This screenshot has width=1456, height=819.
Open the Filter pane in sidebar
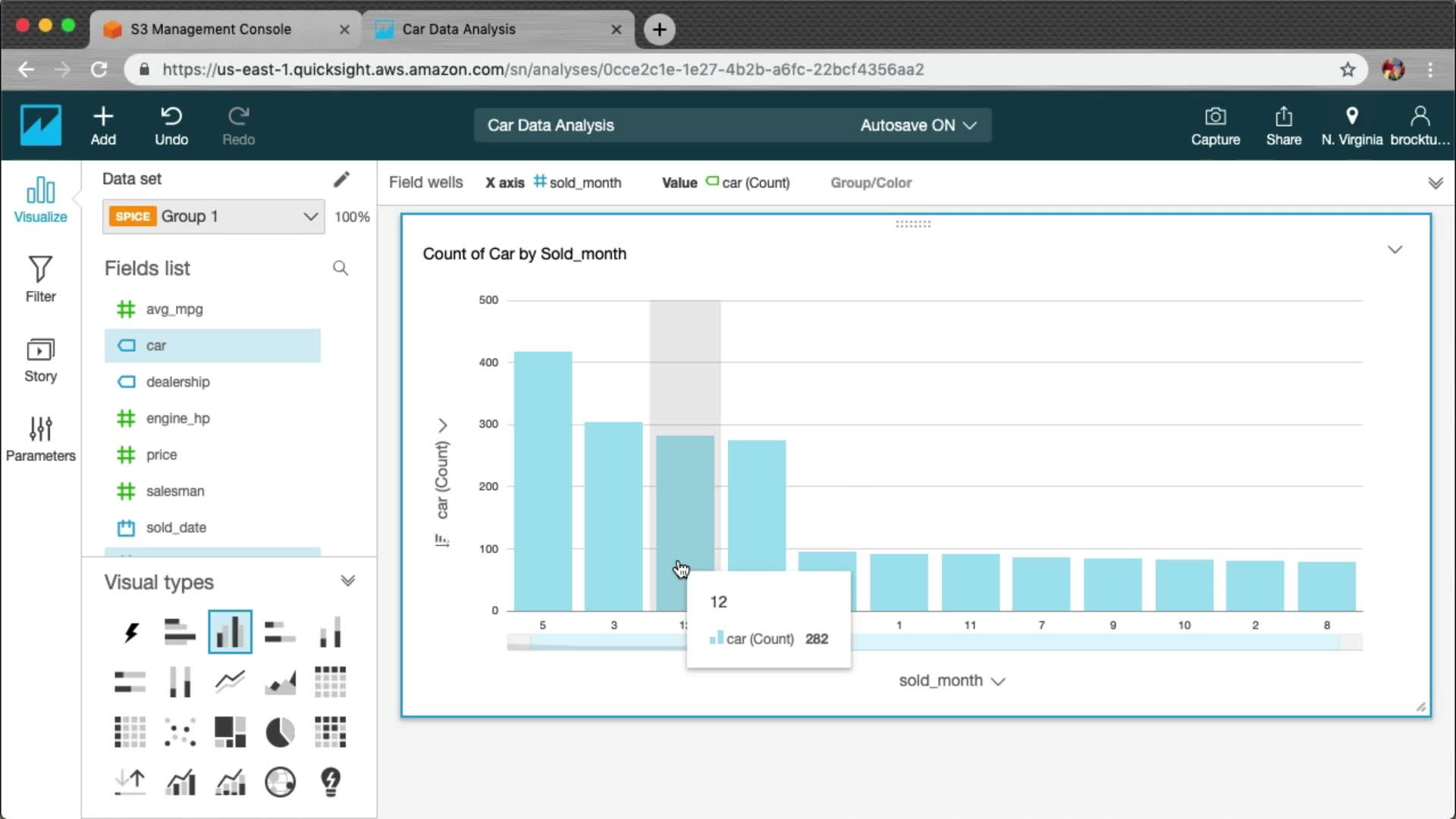tap(40, 279)
